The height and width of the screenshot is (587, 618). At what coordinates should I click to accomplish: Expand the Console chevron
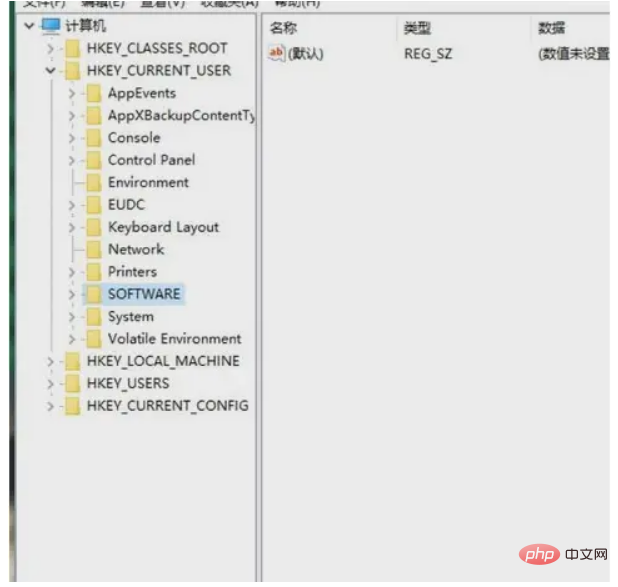point(72,138)
